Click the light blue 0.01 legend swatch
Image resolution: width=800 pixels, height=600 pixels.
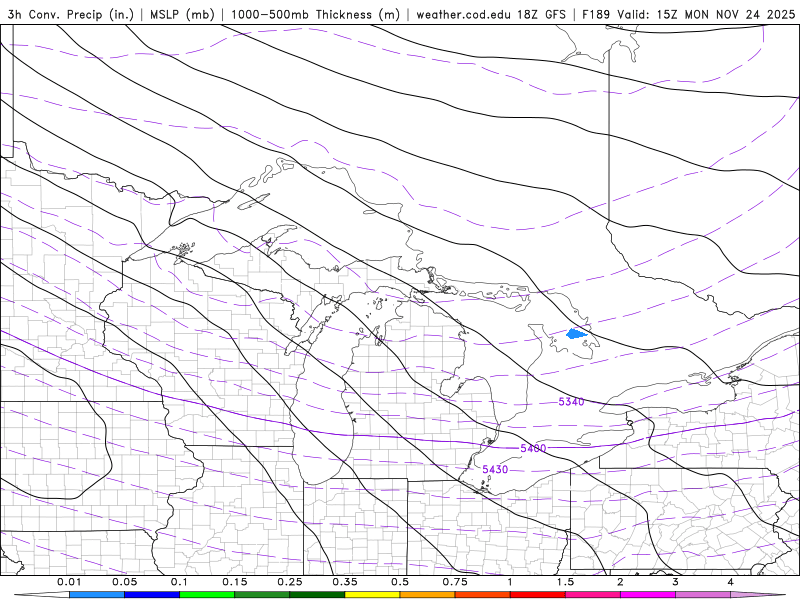96,595
